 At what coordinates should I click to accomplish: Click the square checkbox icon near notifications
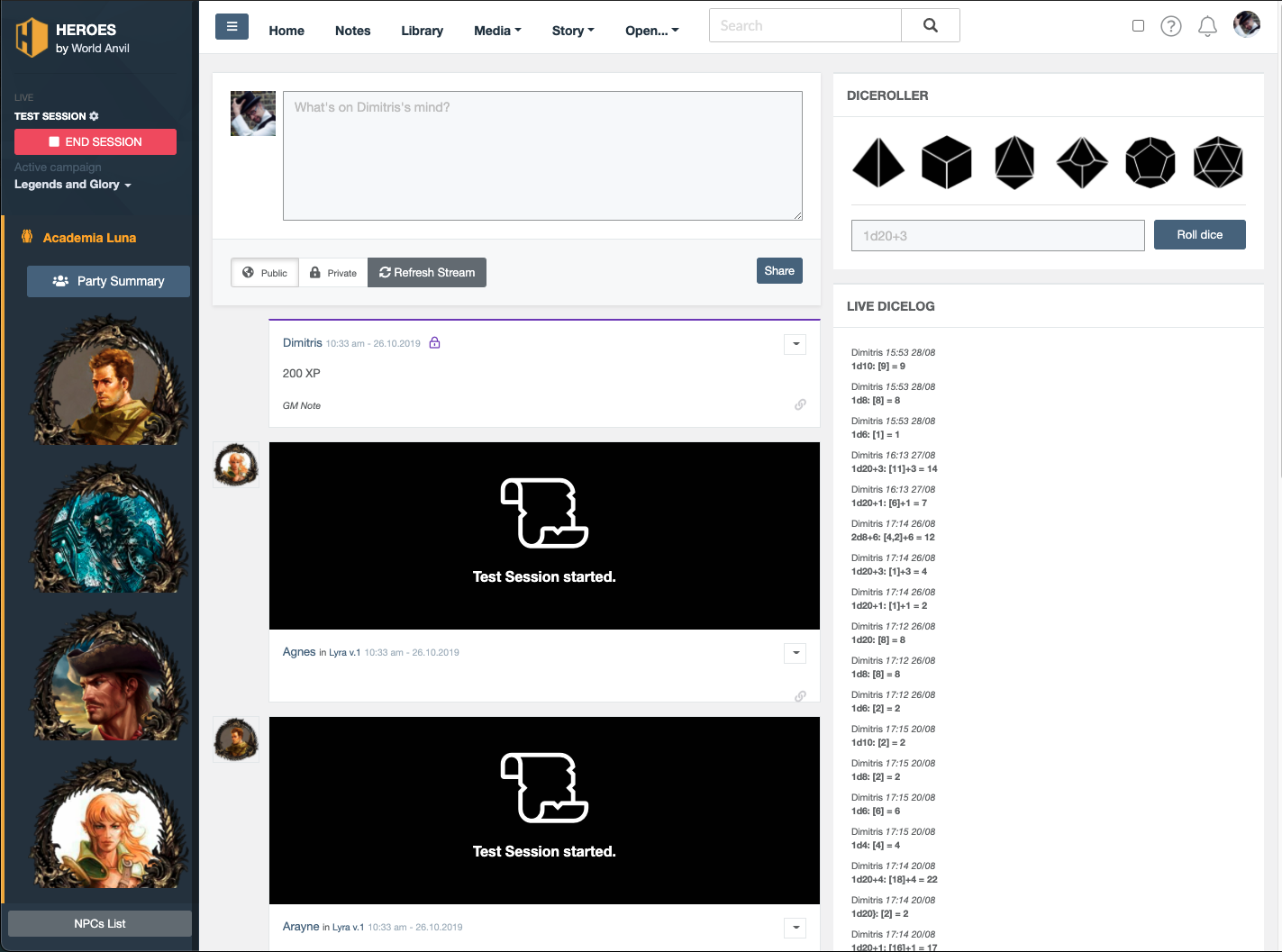(x=1138, y=26)
